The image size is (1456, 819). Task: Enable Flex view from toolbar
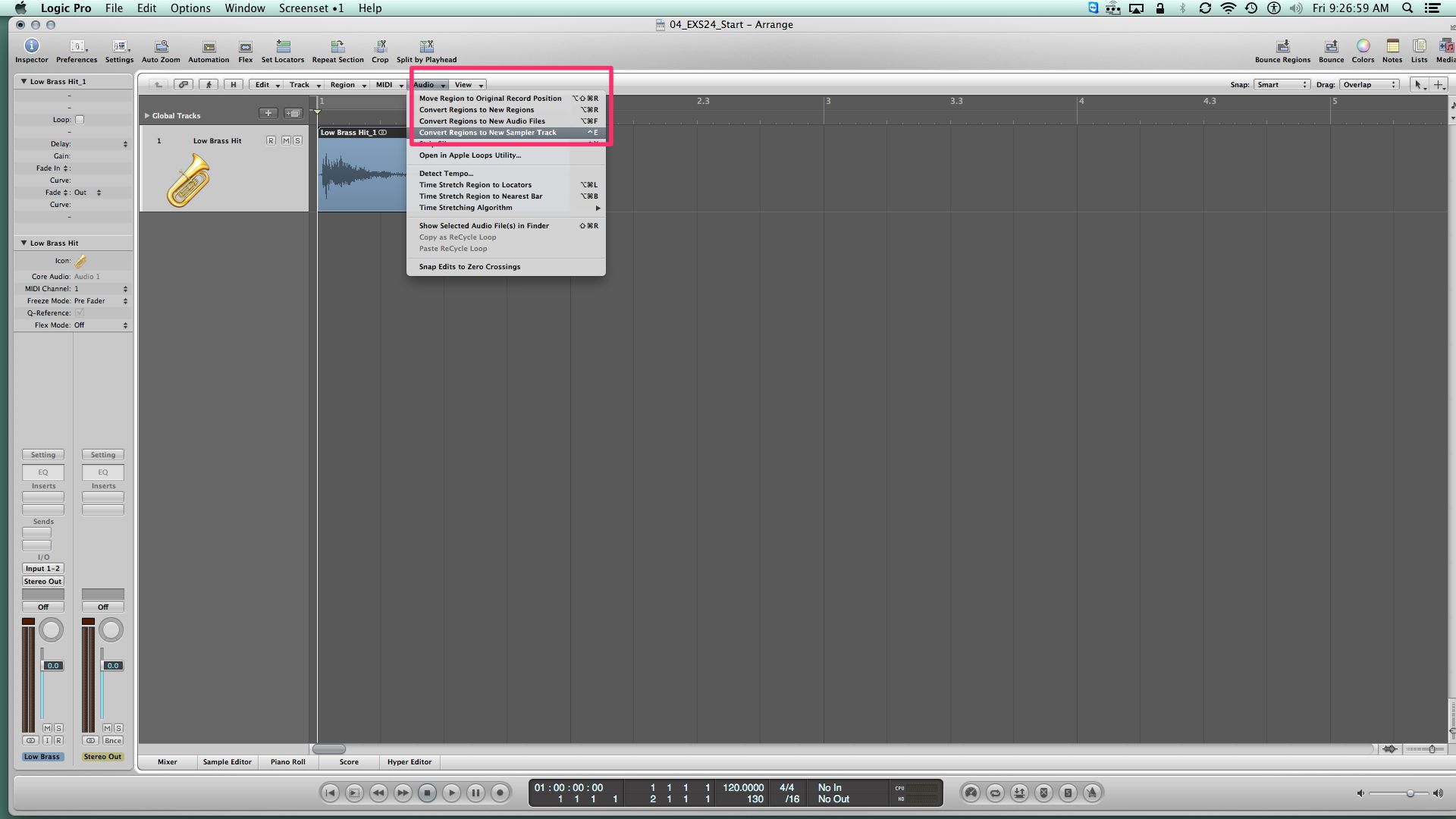pyautogui.click(x=246, y=51)
